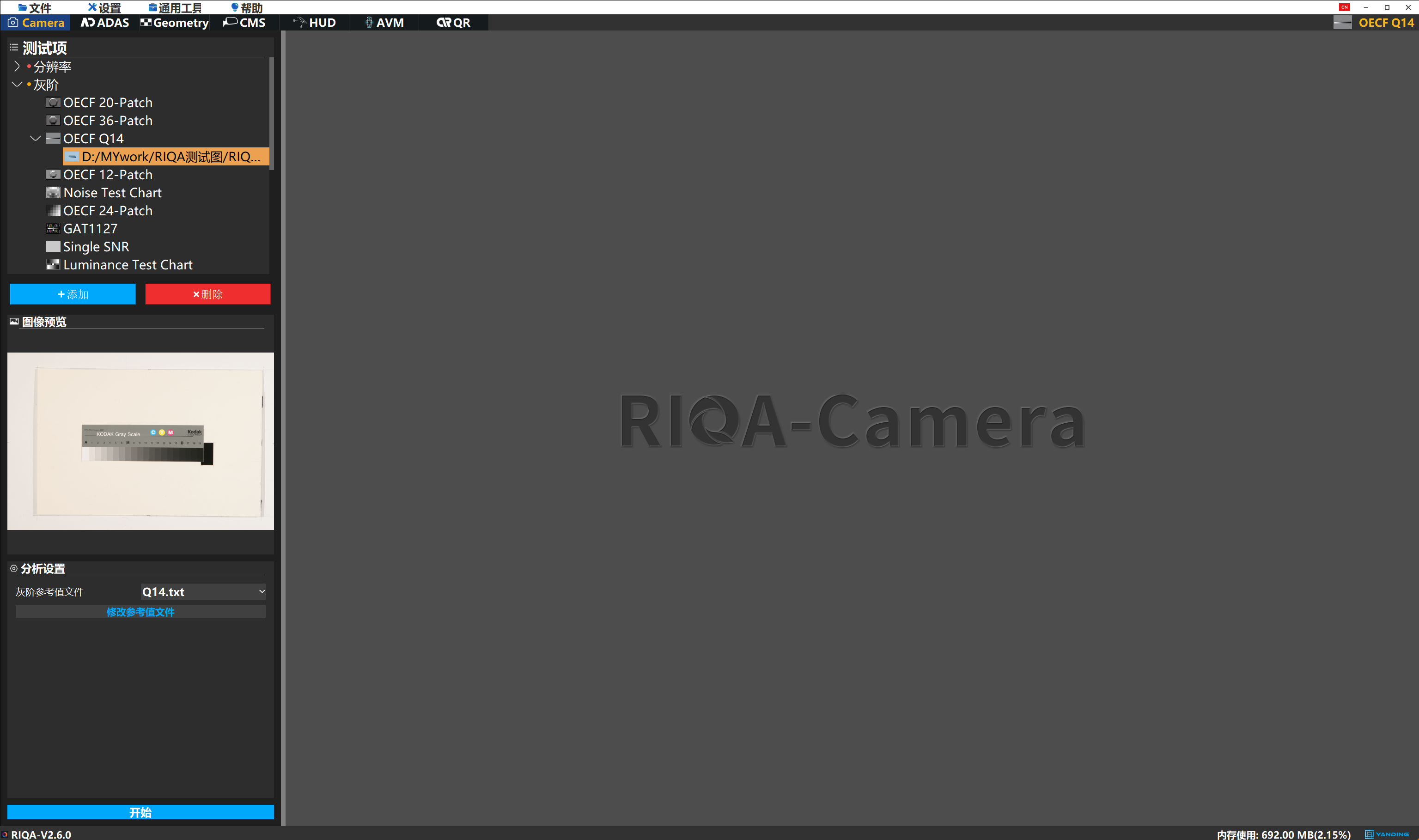
Task: Click the YANDING logo in status bar
Action: pos(1387,834)
